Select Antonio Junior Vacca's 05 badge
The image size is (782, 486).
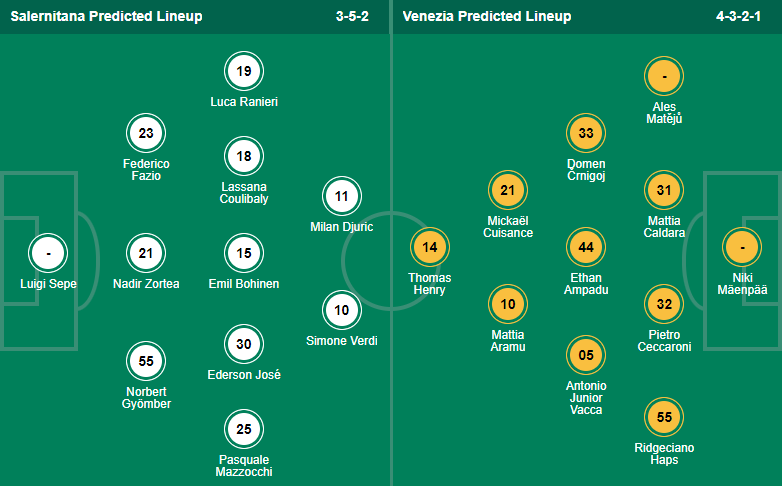[586, 355]
